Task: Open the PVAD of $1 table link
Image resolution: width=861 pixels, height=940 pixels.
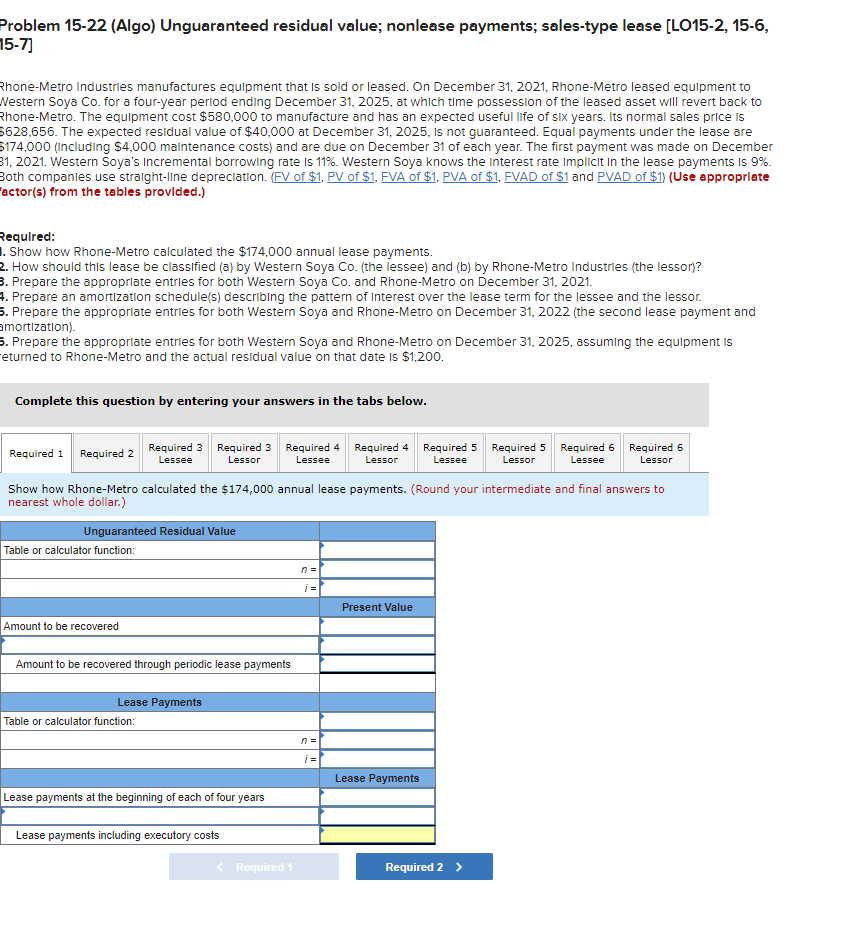Action: (629, 177)
